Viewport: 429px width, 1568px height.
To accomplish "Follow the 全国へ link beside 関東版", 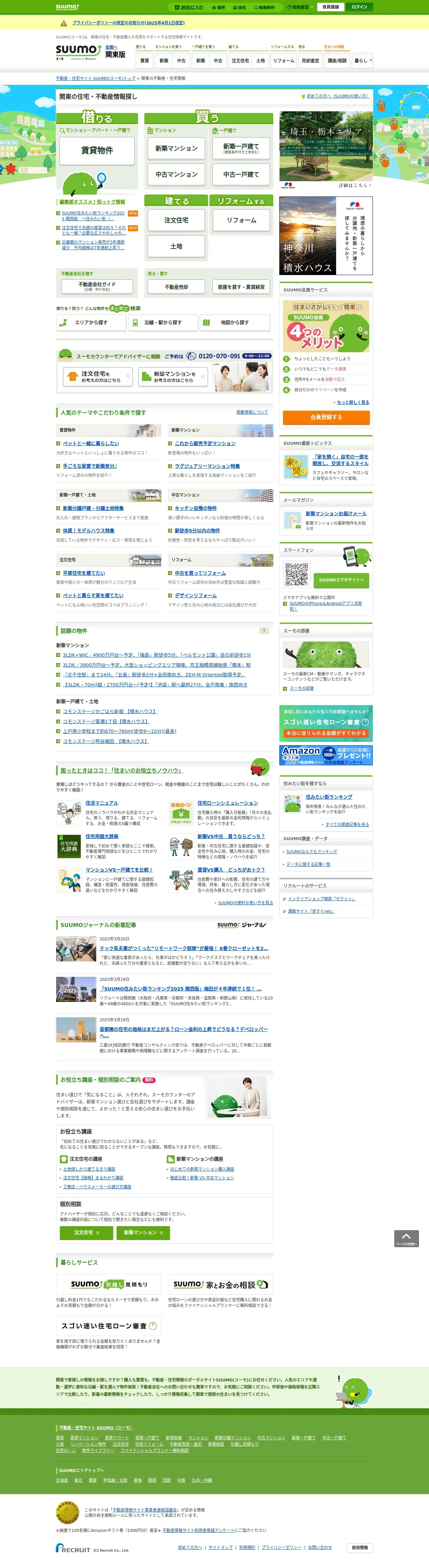I will pos(111,47).
